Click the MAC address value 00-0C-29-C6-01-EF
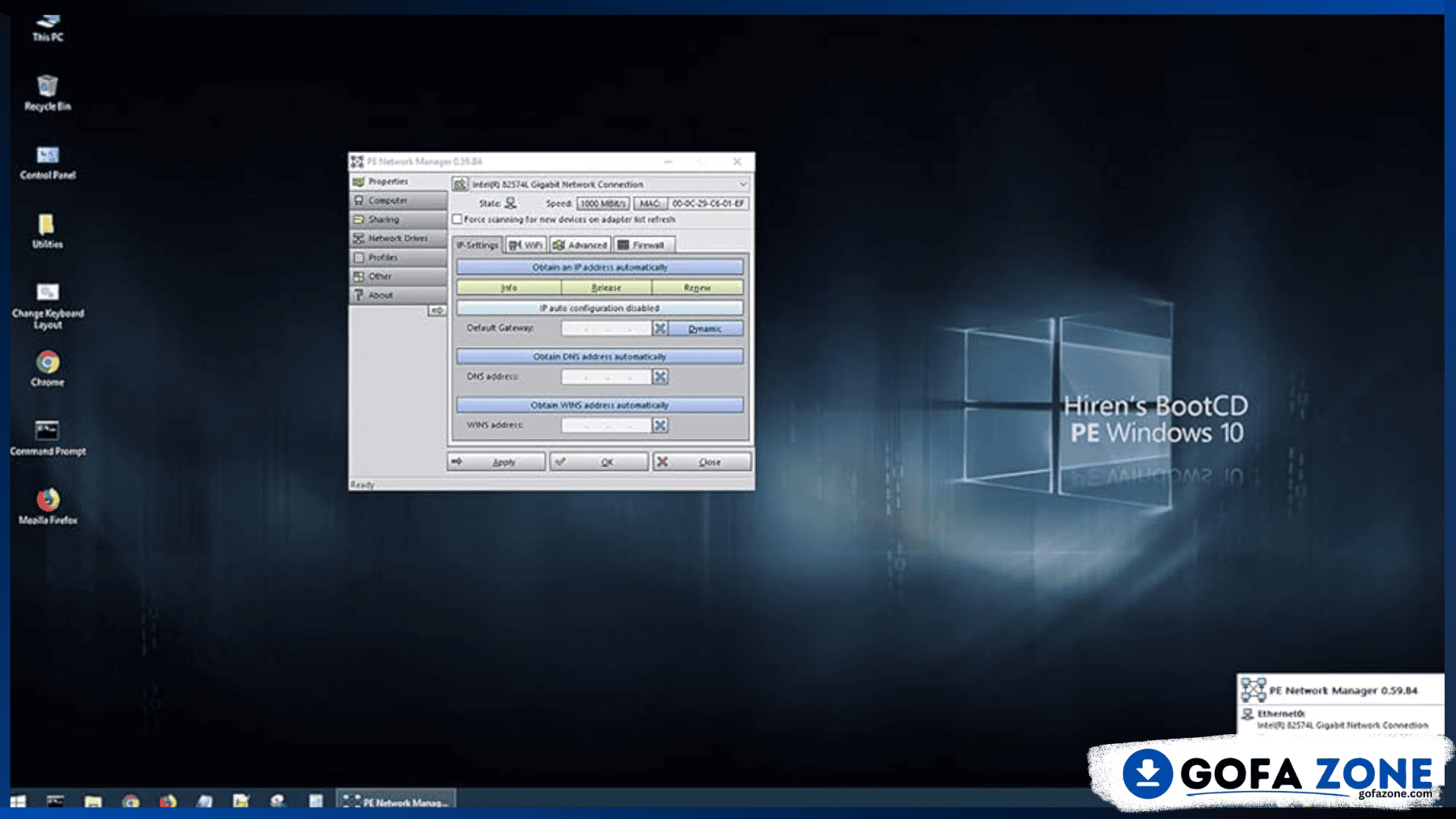The width and height of the screenshot is (1456, 819). tap(708, 203)
